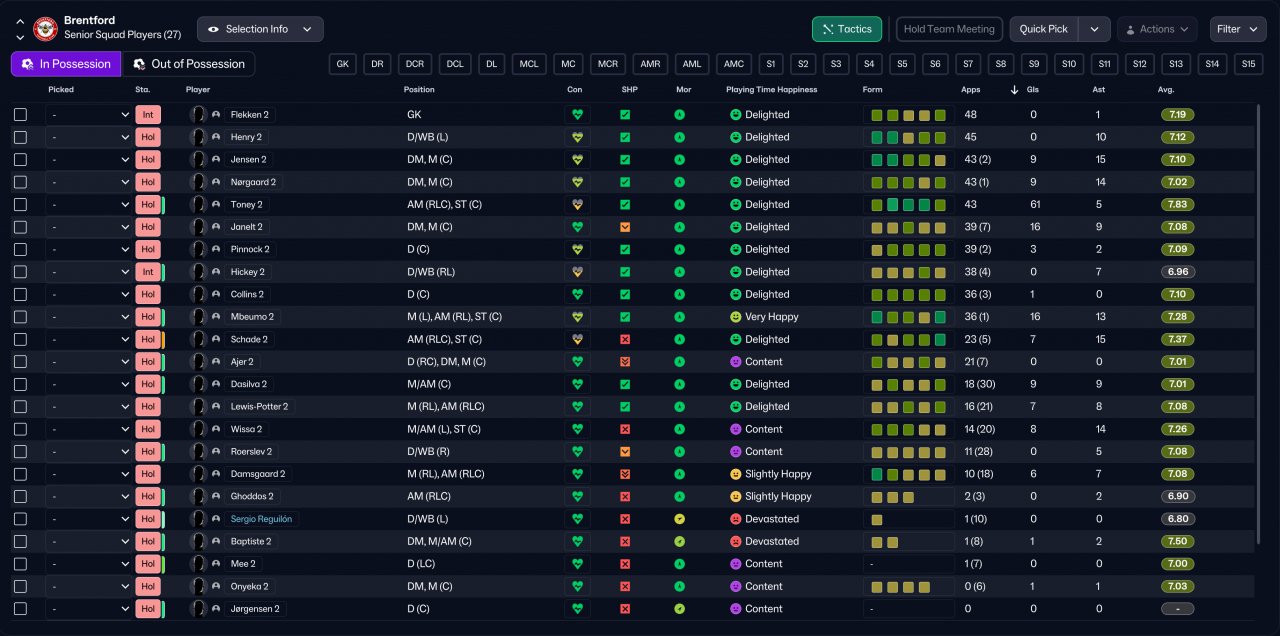
Task: Click Henry's player portrait silhouette
Action: coord(198,137)
